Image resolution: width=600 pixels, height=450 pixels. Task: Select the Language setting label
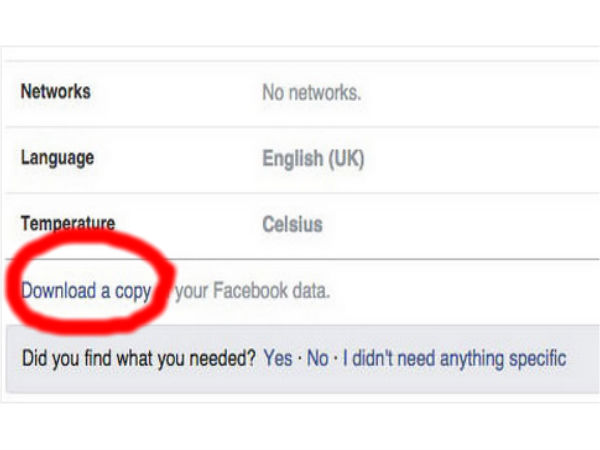(x=58, y=158)
